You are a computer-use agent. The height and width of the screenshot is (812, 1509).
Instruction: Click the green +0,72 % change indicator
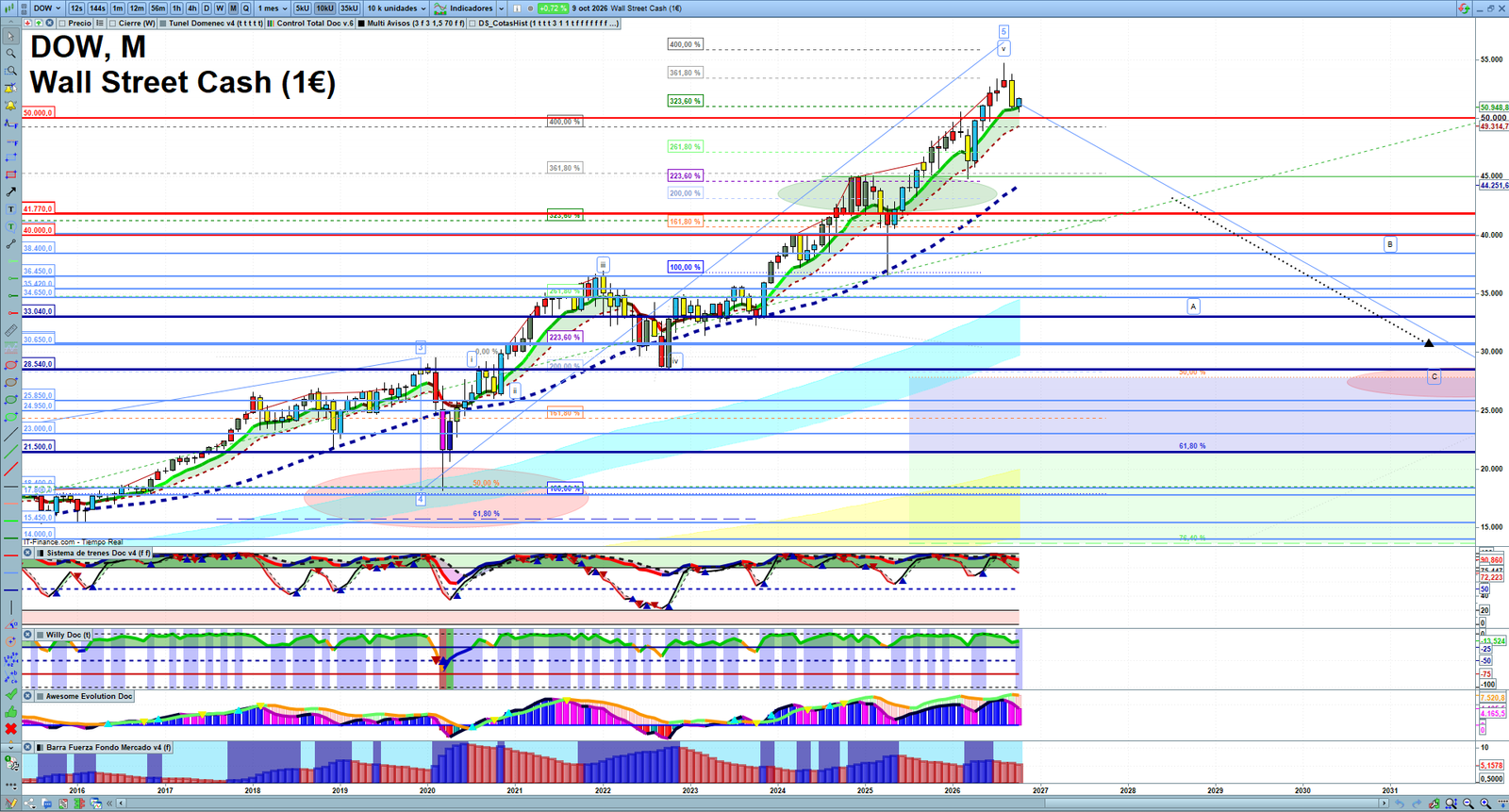pos(553,8)
